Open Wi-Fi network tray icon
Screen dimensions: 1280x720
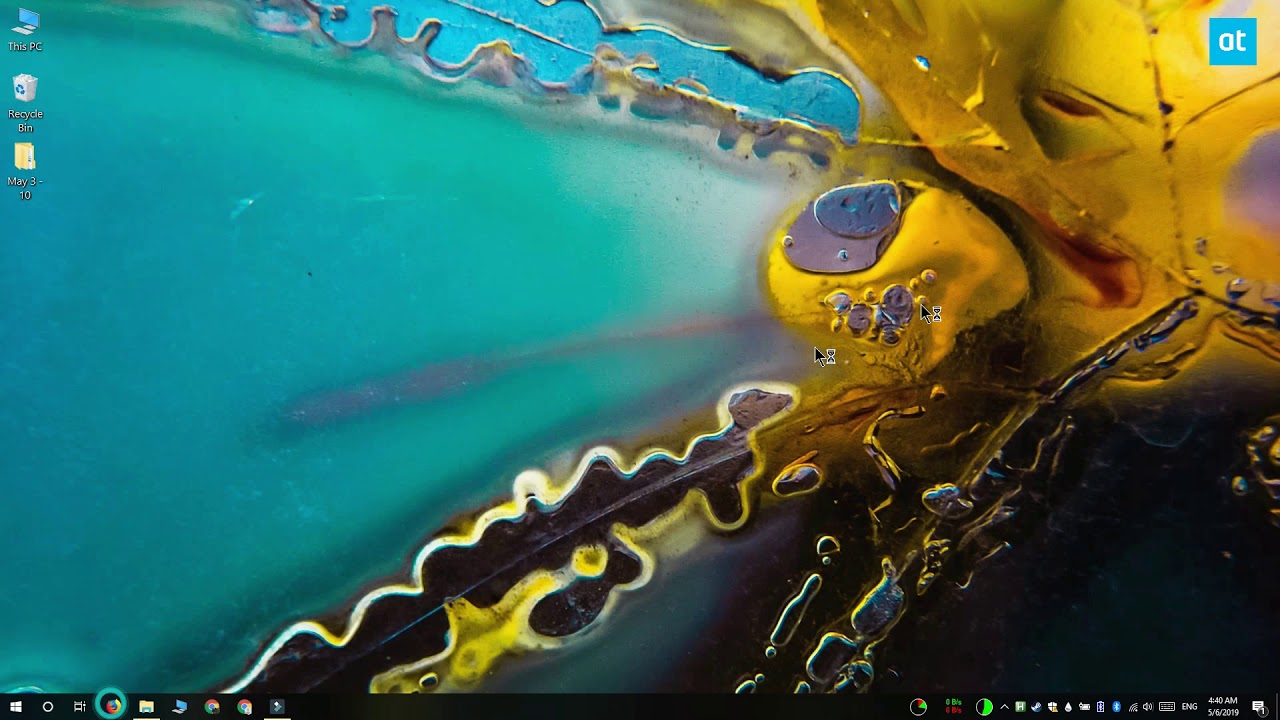(x=1133, y=707)
